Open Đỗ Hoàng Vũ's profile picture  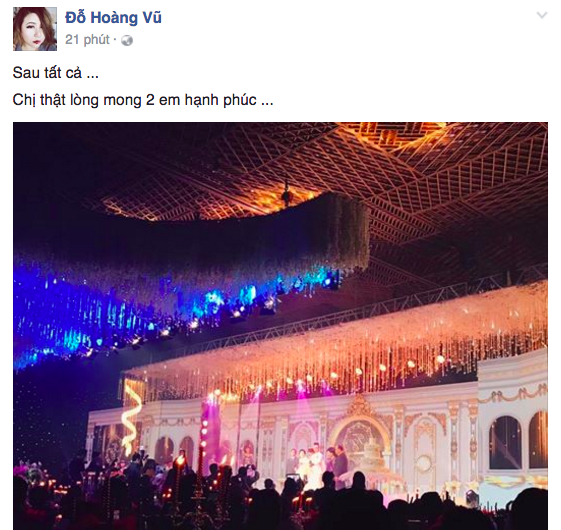point(35,29)
